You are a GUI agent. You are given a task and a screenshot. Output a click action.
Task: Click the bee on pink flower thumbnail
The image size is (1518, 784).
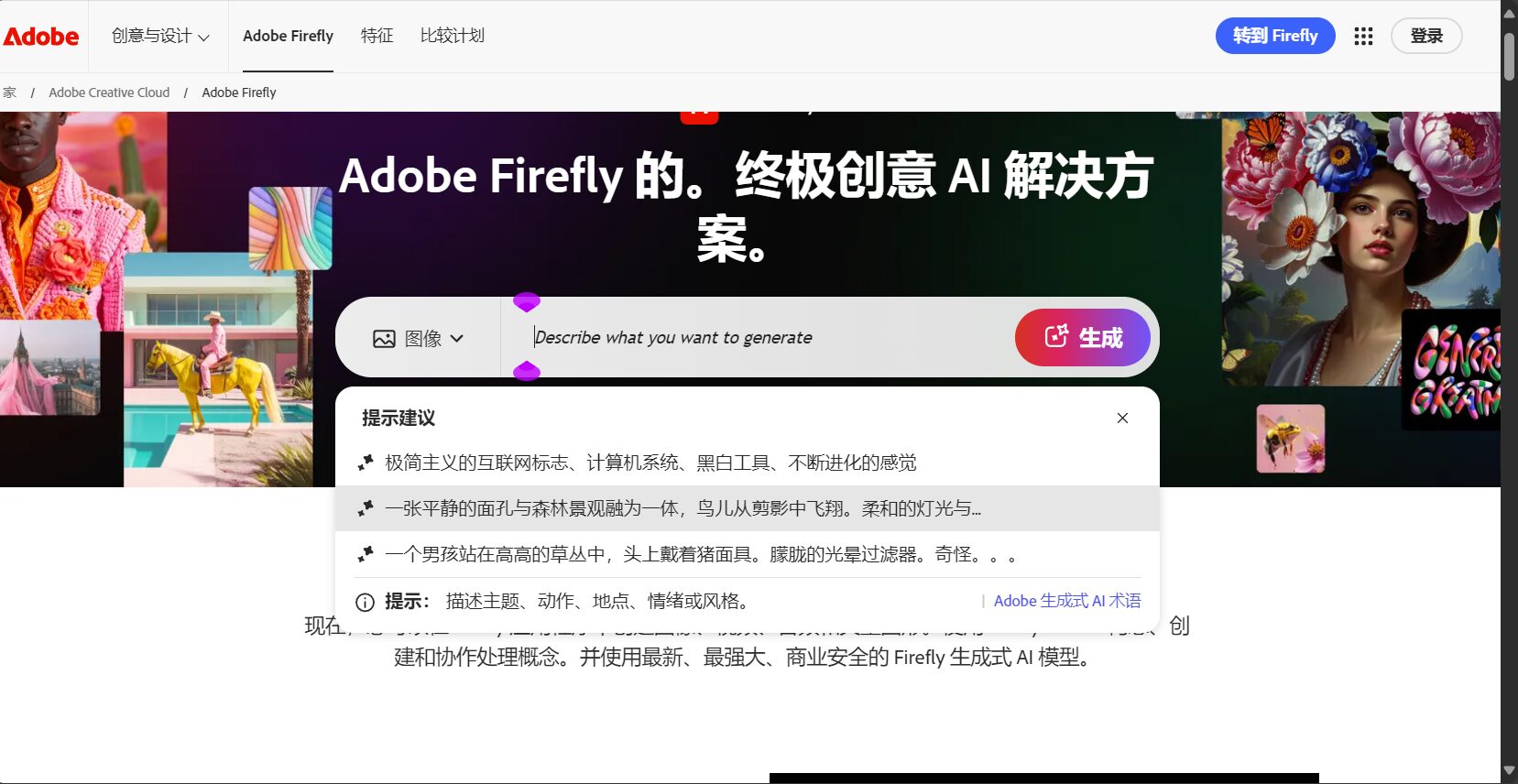point(1290,439)
